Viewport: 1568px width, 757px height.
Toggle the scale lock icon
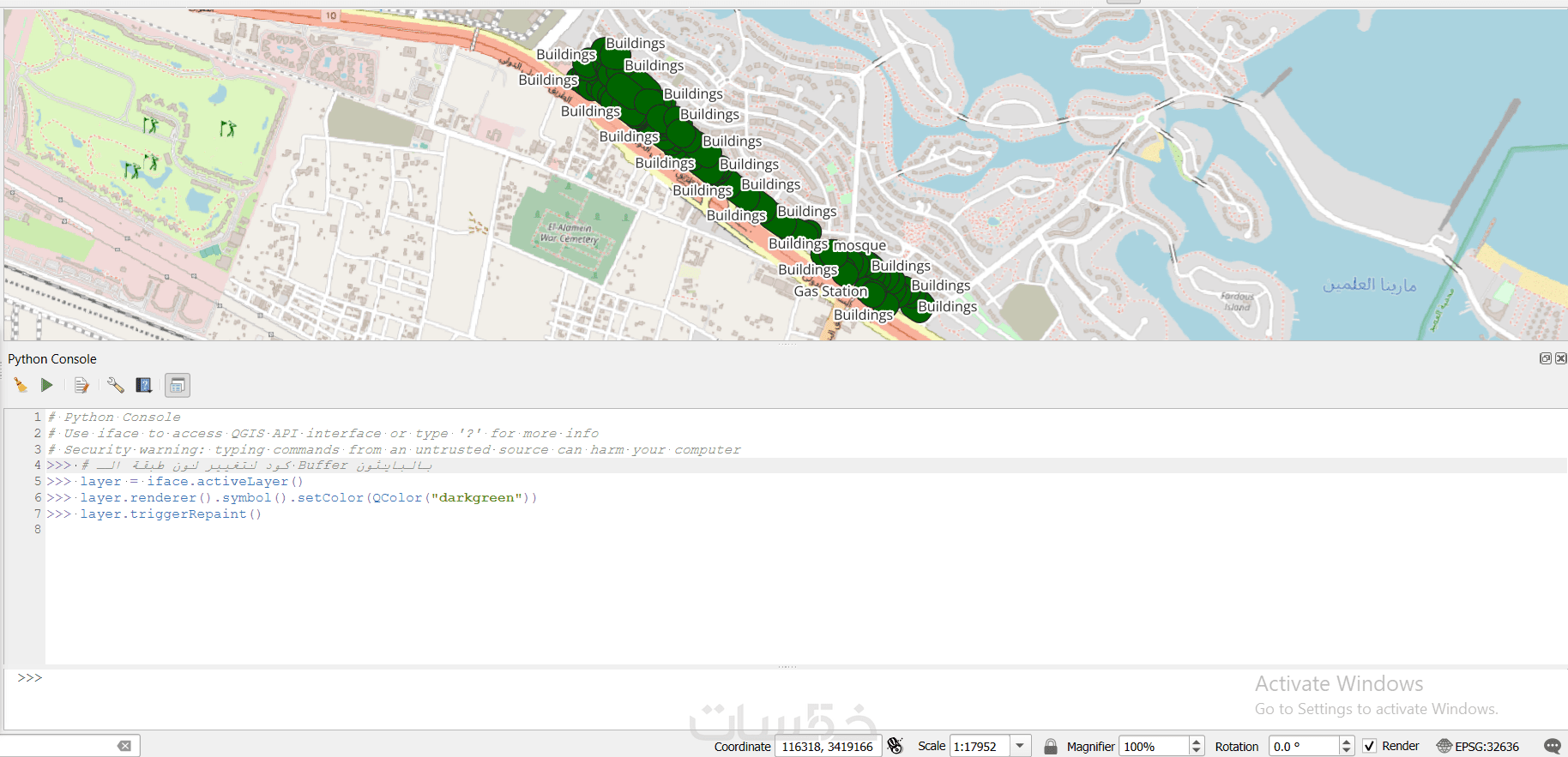[1050, 746]
